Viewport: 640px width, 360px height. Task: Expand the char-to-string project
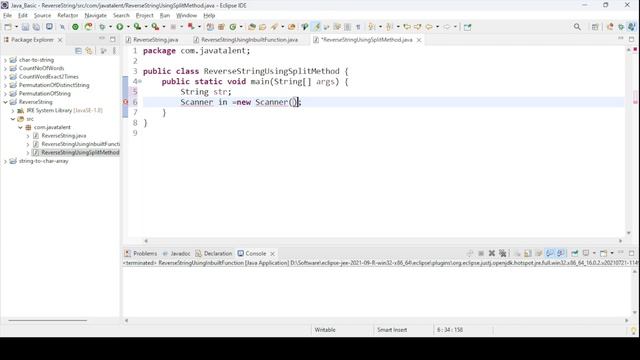click(5, 60)
